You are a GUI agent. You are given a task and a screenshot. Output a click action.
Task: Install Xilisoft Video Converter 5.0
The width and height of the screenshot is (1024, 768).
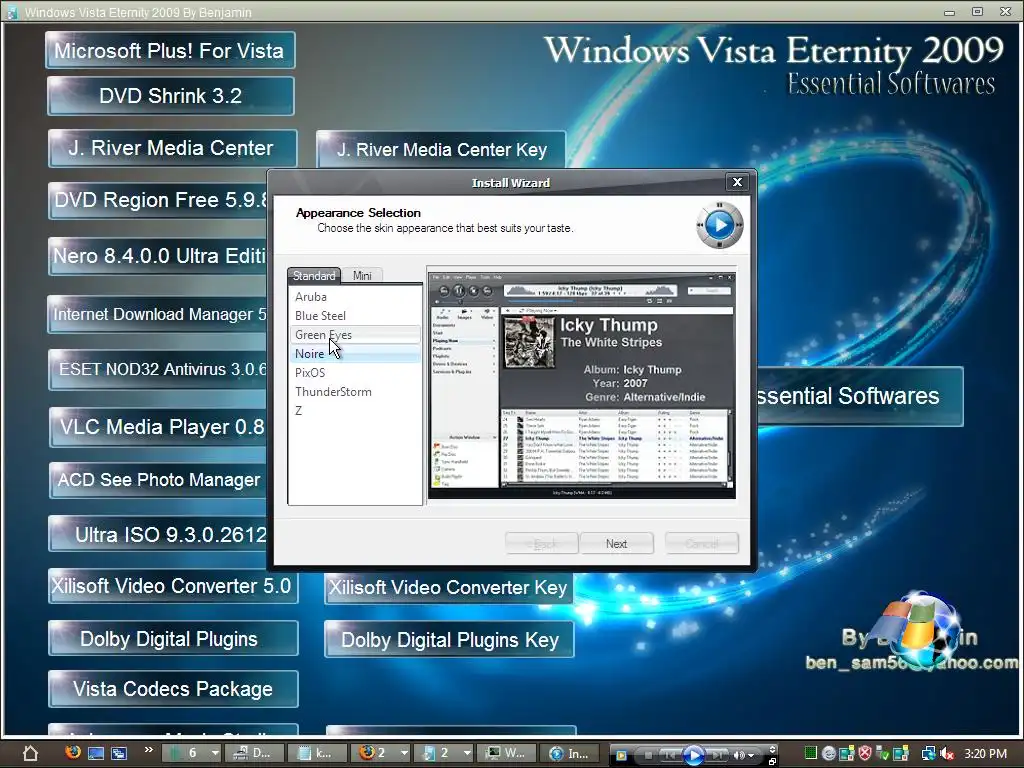tap(172, 586)
